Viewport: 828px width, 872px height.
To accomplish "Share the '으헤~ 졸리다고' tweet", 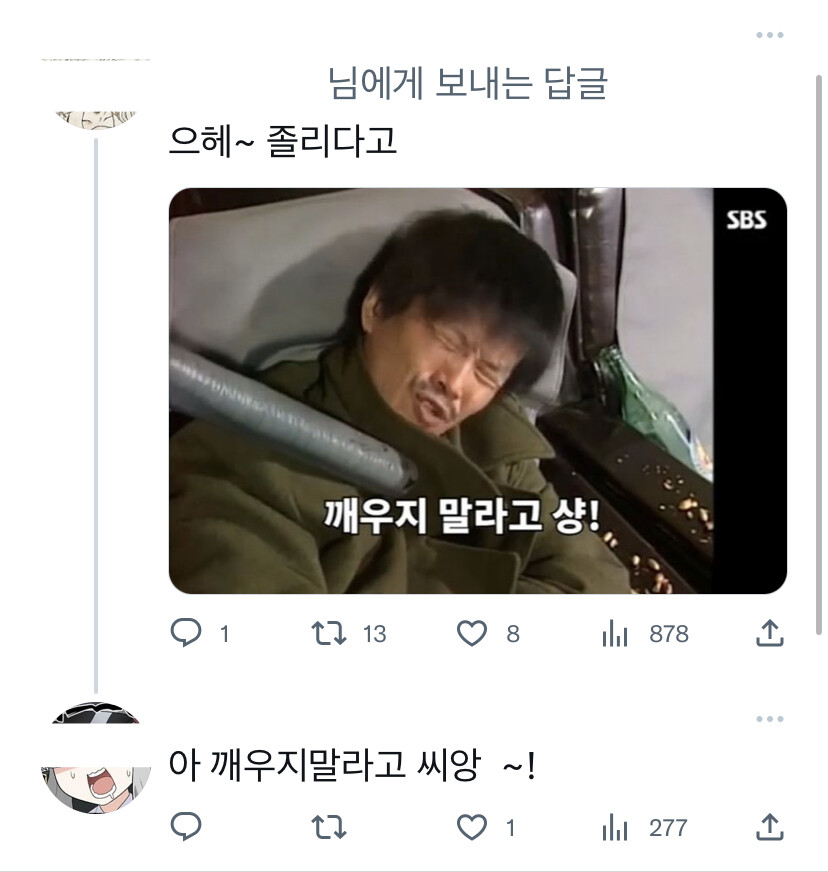I will (x=768, y=633).
